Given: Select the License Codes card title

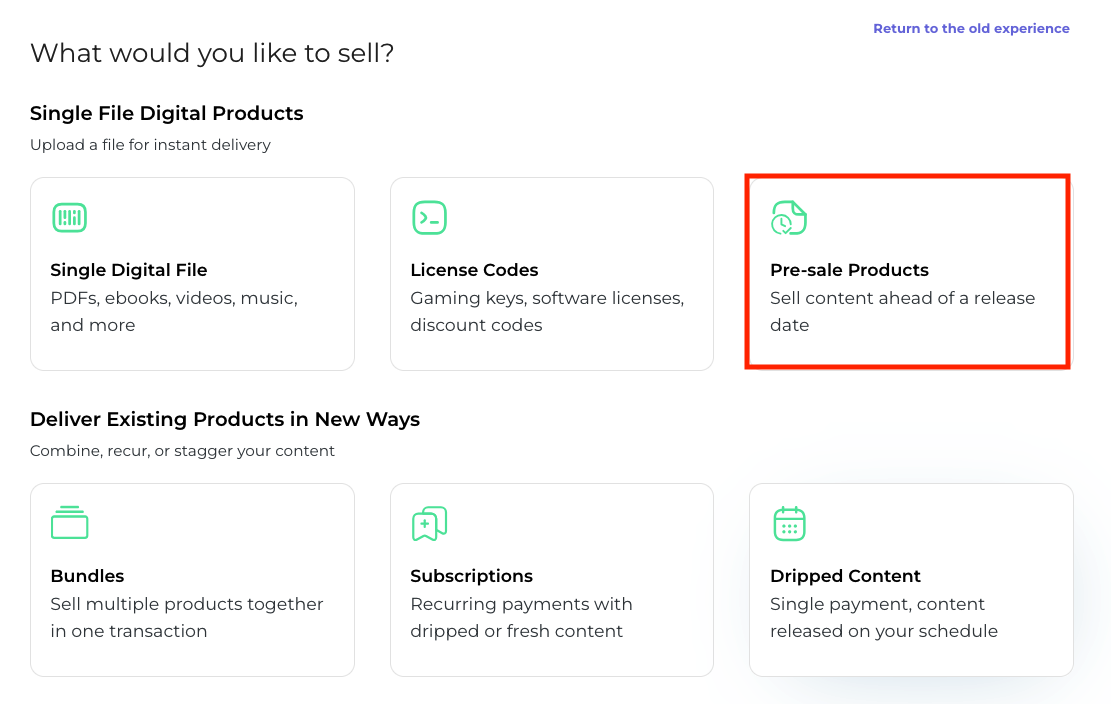Looking at the screenshot, I should pyautogui.click(x=474, y=270).
